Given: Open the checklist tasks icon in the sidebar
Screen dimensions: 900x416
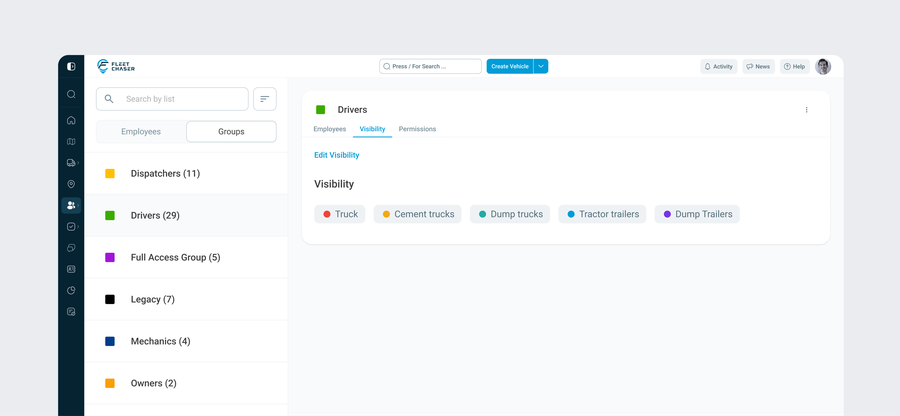Looking at the screenshot, I should [x=71, y=227].
